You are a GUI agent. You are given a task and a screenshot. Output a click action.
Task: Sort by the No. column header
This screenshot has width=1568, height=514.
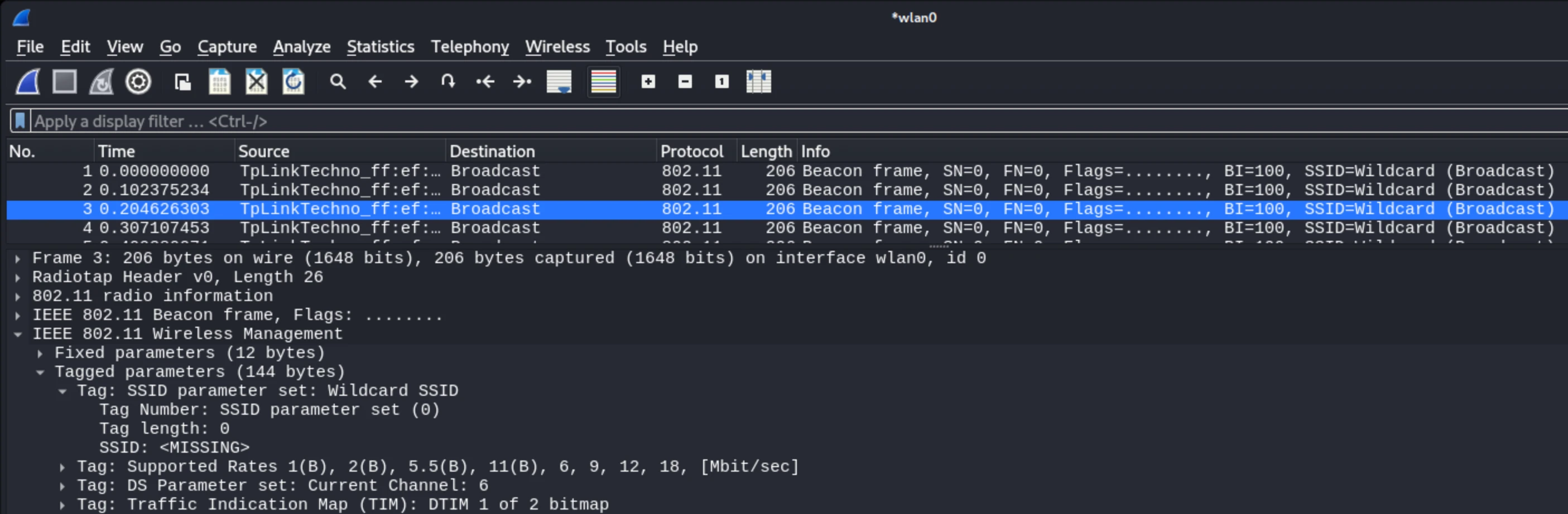51,152
